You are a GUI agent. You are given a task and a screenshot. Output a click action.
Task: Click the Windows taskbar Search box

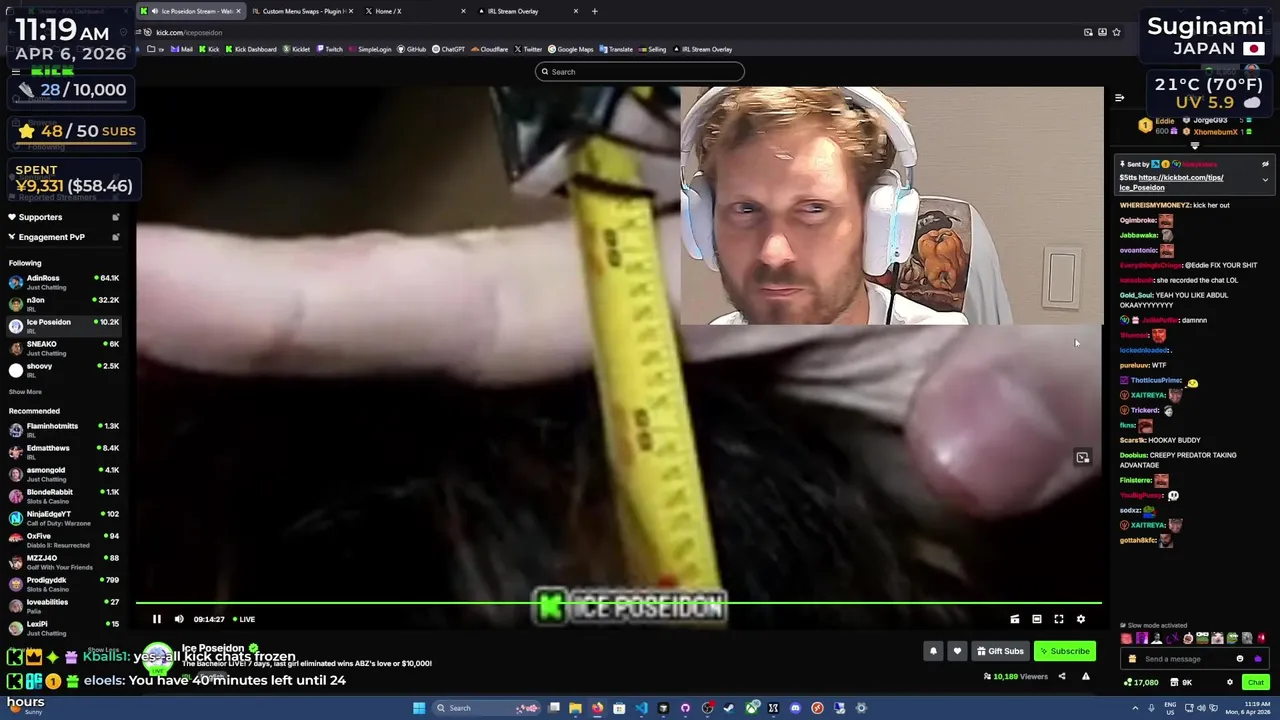(487, 708)
